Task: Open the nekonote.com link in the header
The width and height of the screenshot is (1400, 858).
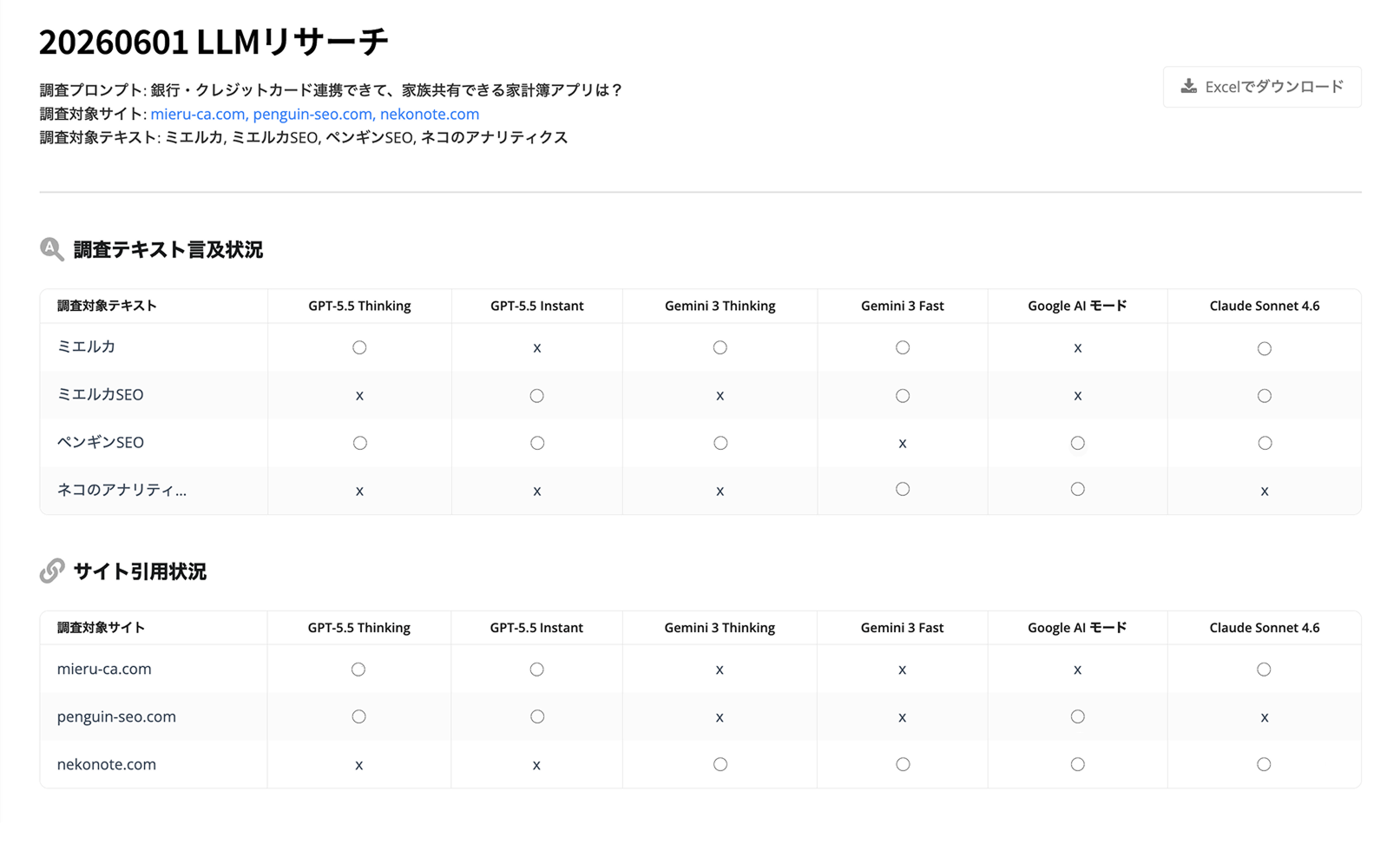Action: pyautogui.click(x=430, y=114)
